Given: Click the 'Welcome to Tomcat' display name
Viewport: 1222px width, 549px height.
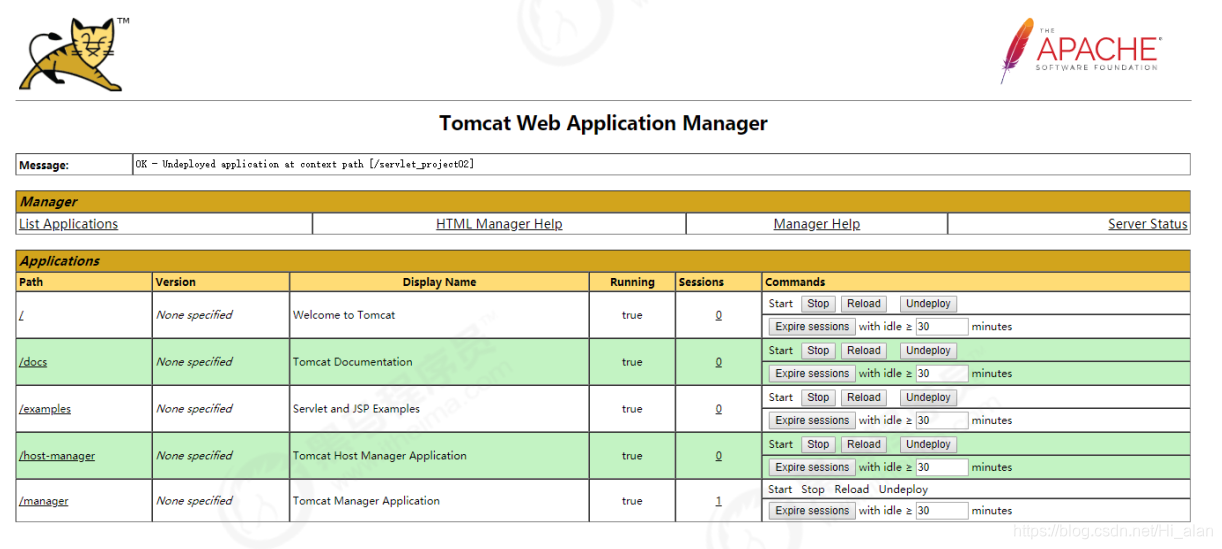Looking at the screenshot, I should (x=344, y=315).
